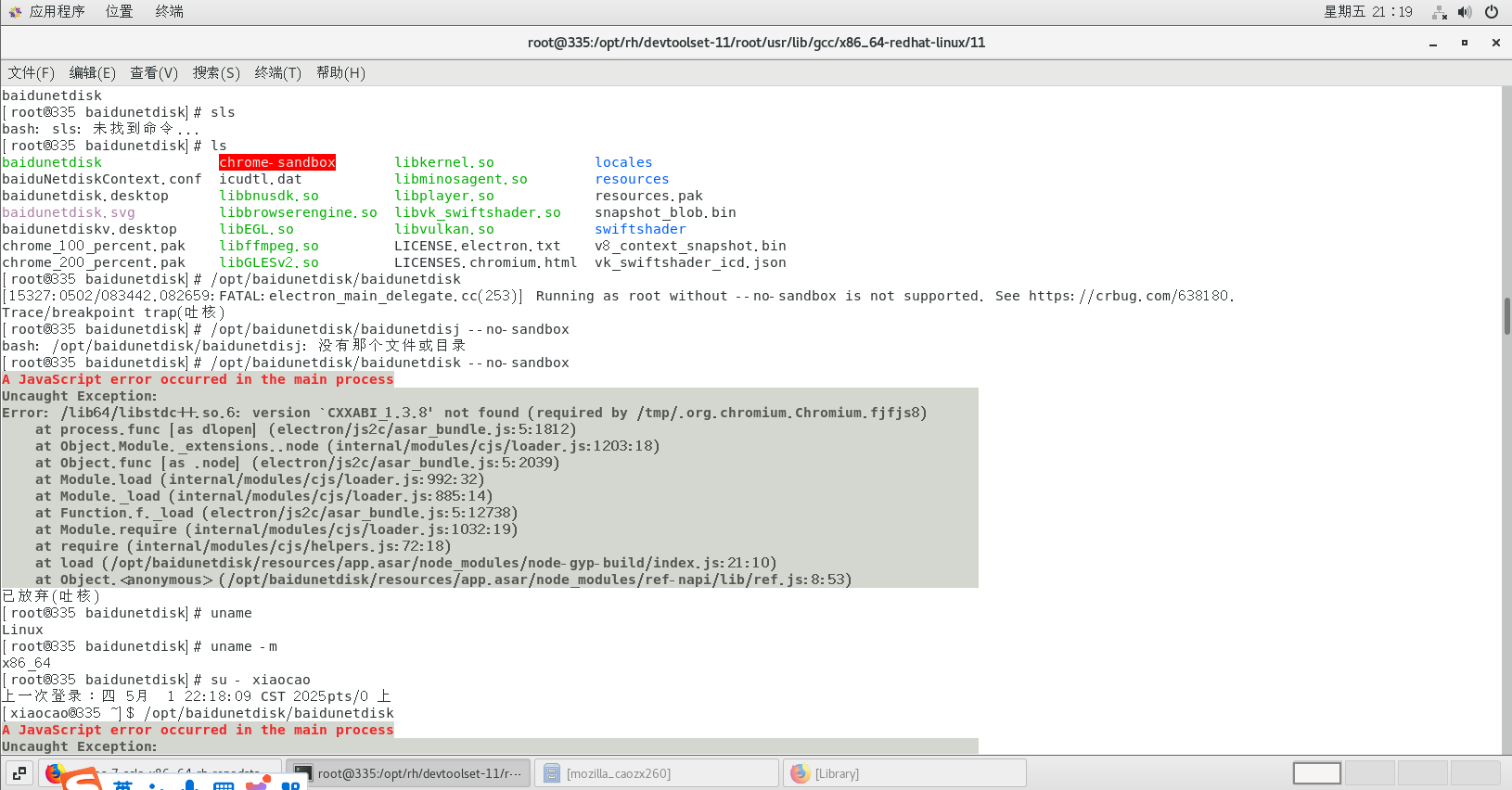
Task: Click the clock showing 星期五 21:19
Action: pos(1368,12)
